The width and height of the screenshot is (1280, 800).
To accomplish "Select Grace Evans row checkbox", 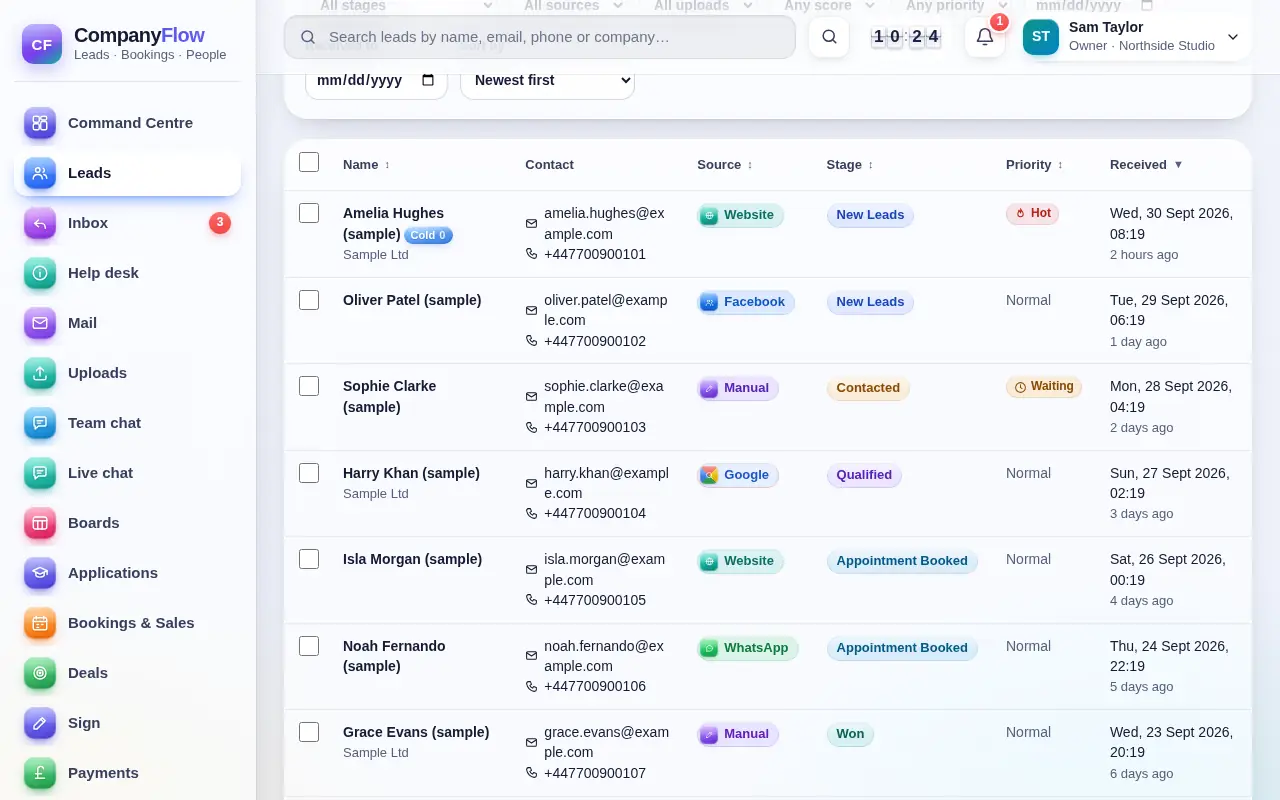I will tap(309, 732).
